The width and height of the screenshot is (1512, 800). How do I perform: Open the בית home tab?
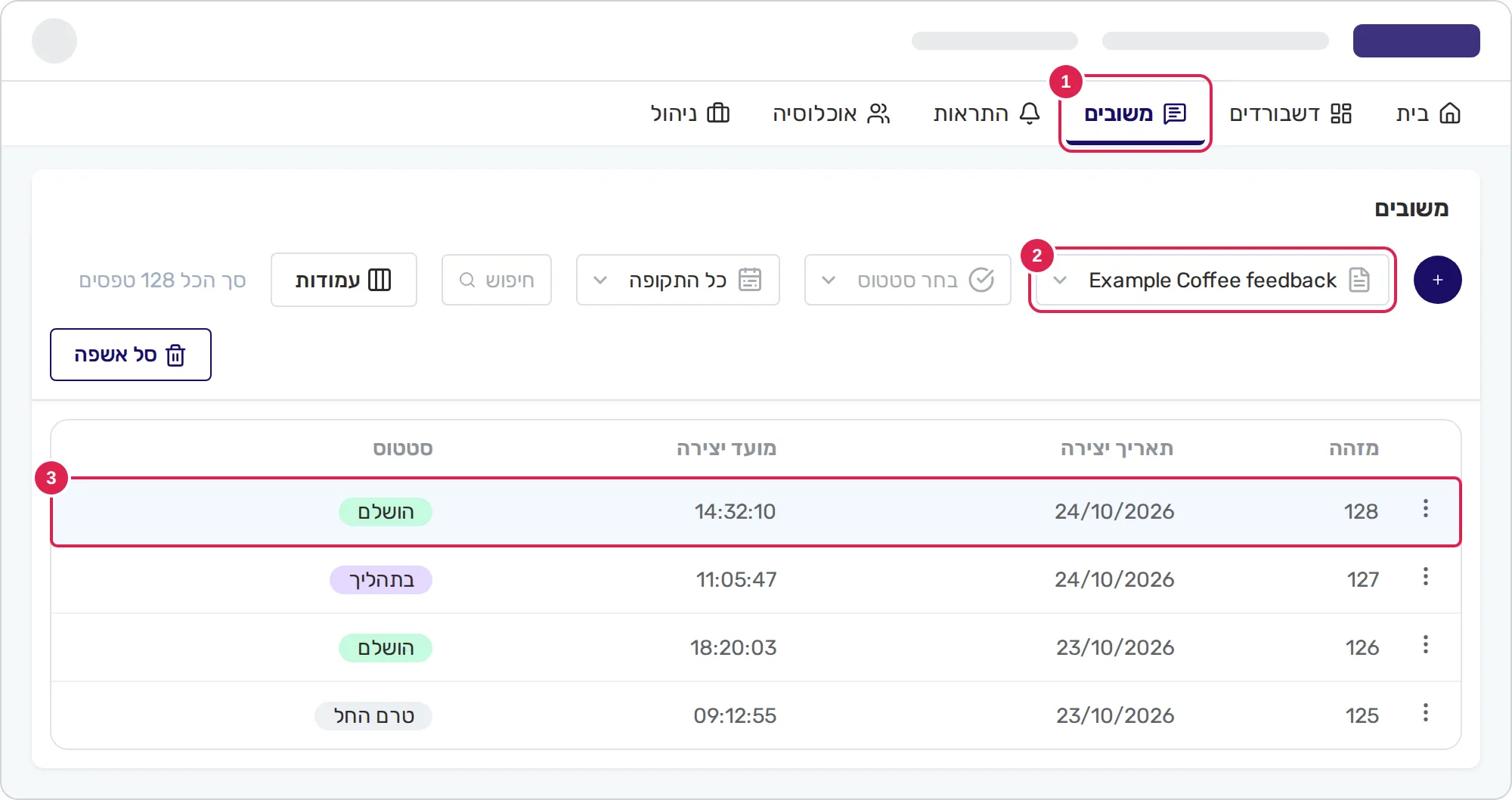coord(1428,113)
